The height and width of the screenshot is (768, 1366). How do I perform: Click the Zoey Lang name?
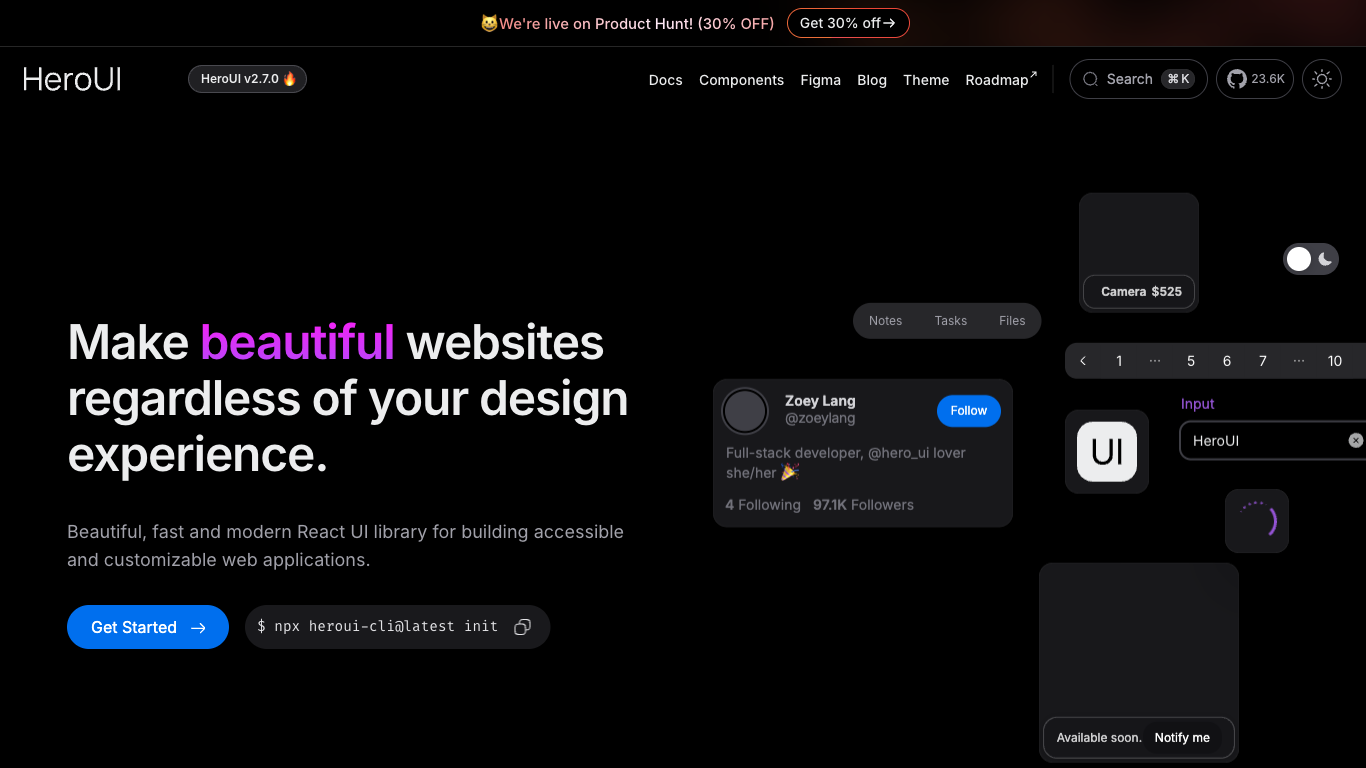pos(820,401)
